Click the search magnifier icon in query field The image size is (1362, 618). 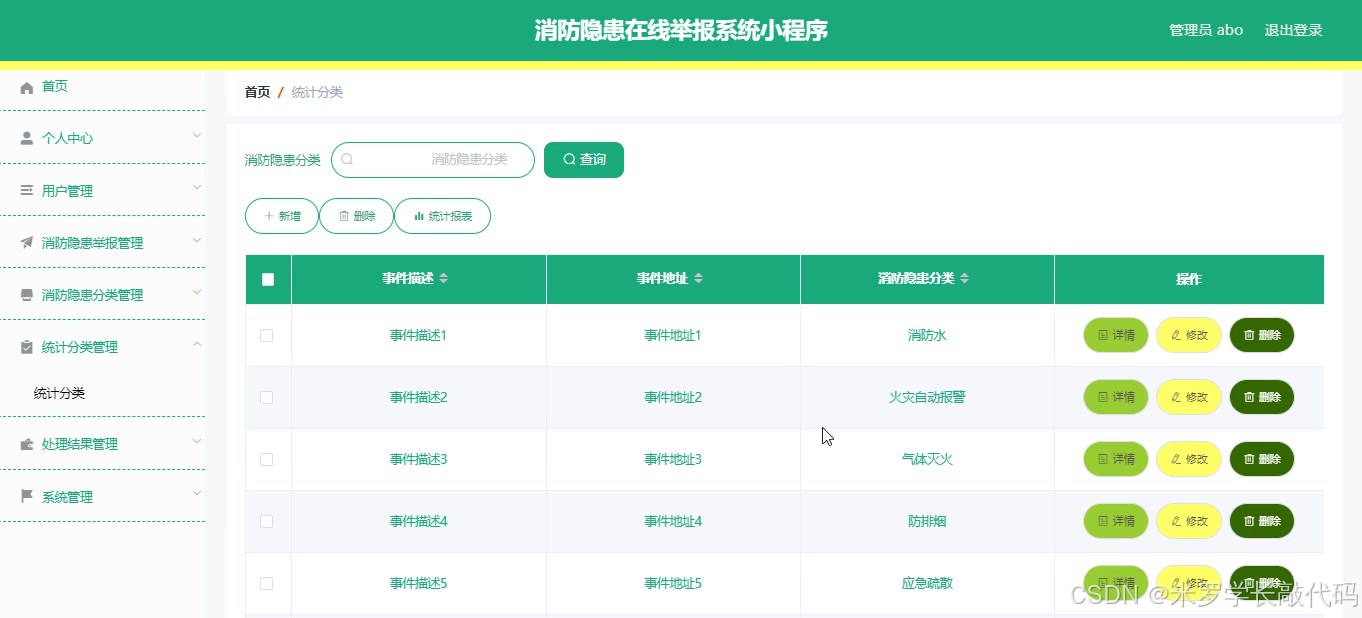tap(347, 159)
